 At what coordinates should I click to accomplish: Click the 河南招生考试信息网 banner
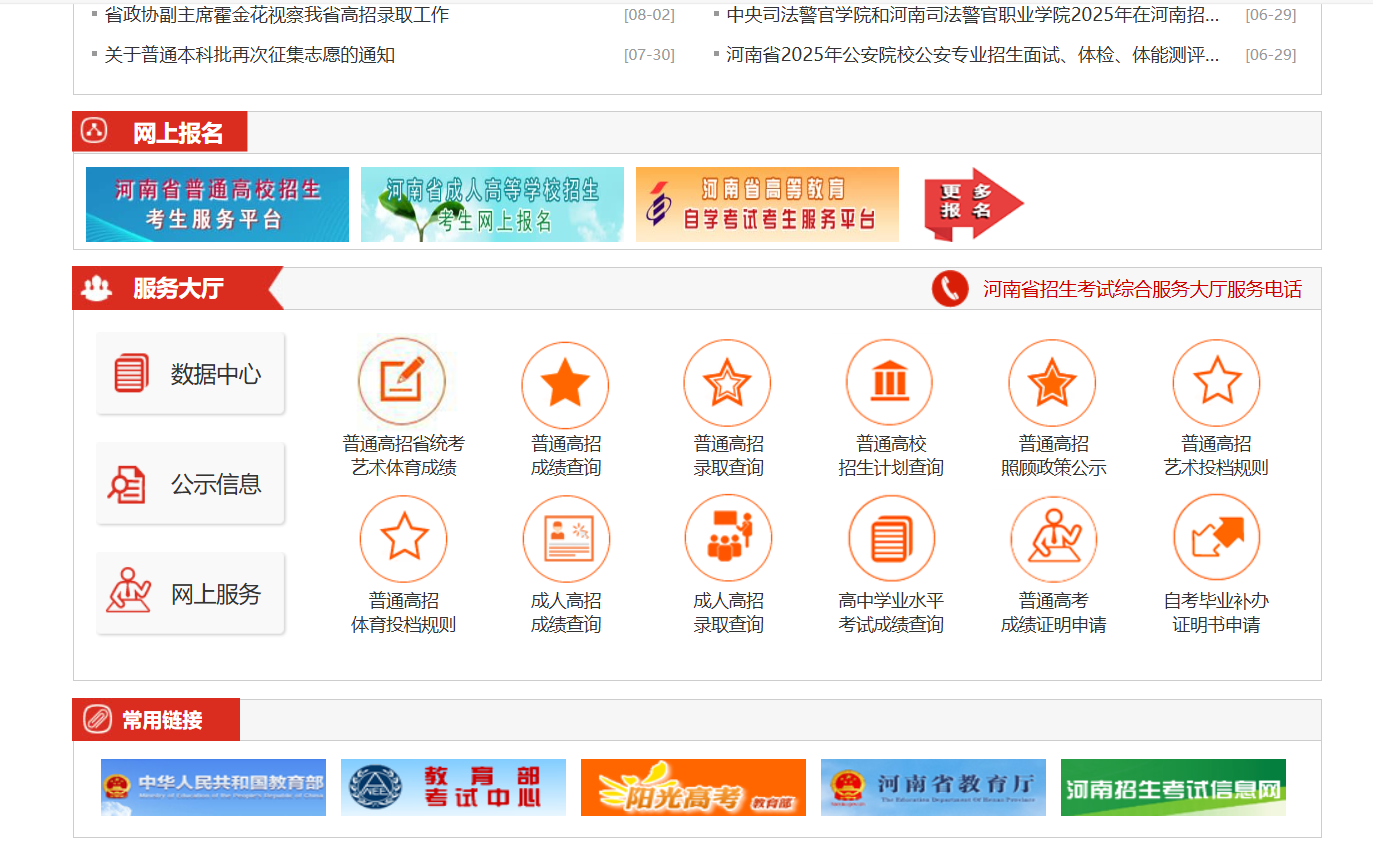(x=1172, y=787)
